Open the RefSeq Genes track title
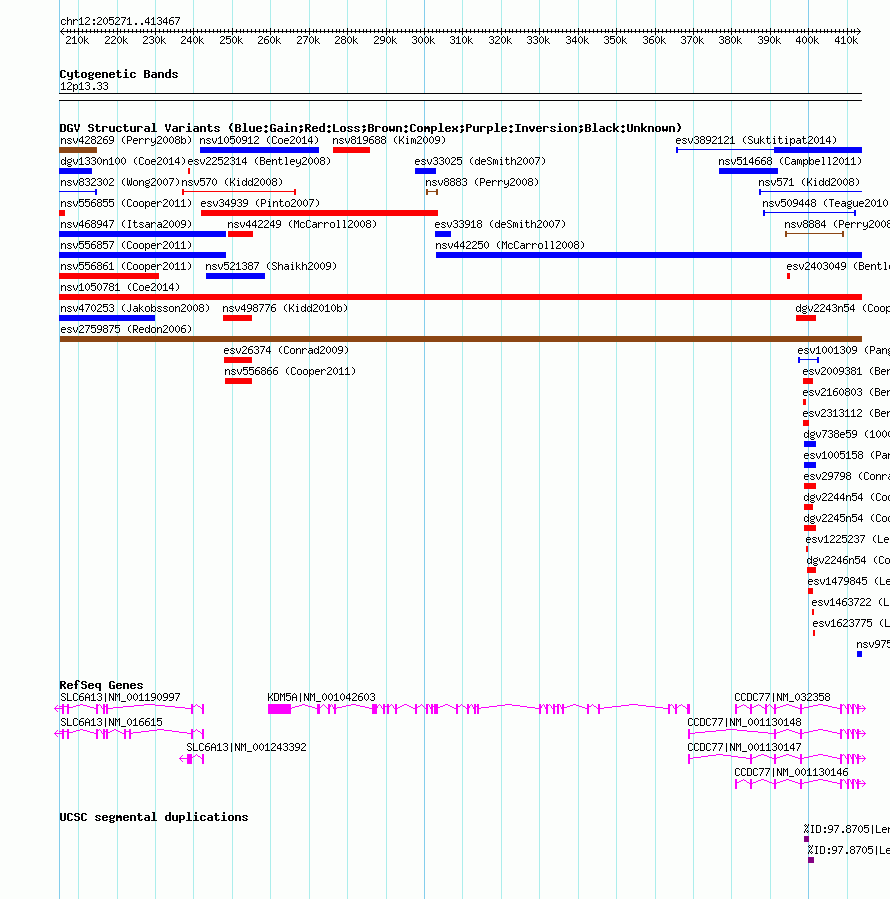Viewport: 890px width, 899px height. 102,685
